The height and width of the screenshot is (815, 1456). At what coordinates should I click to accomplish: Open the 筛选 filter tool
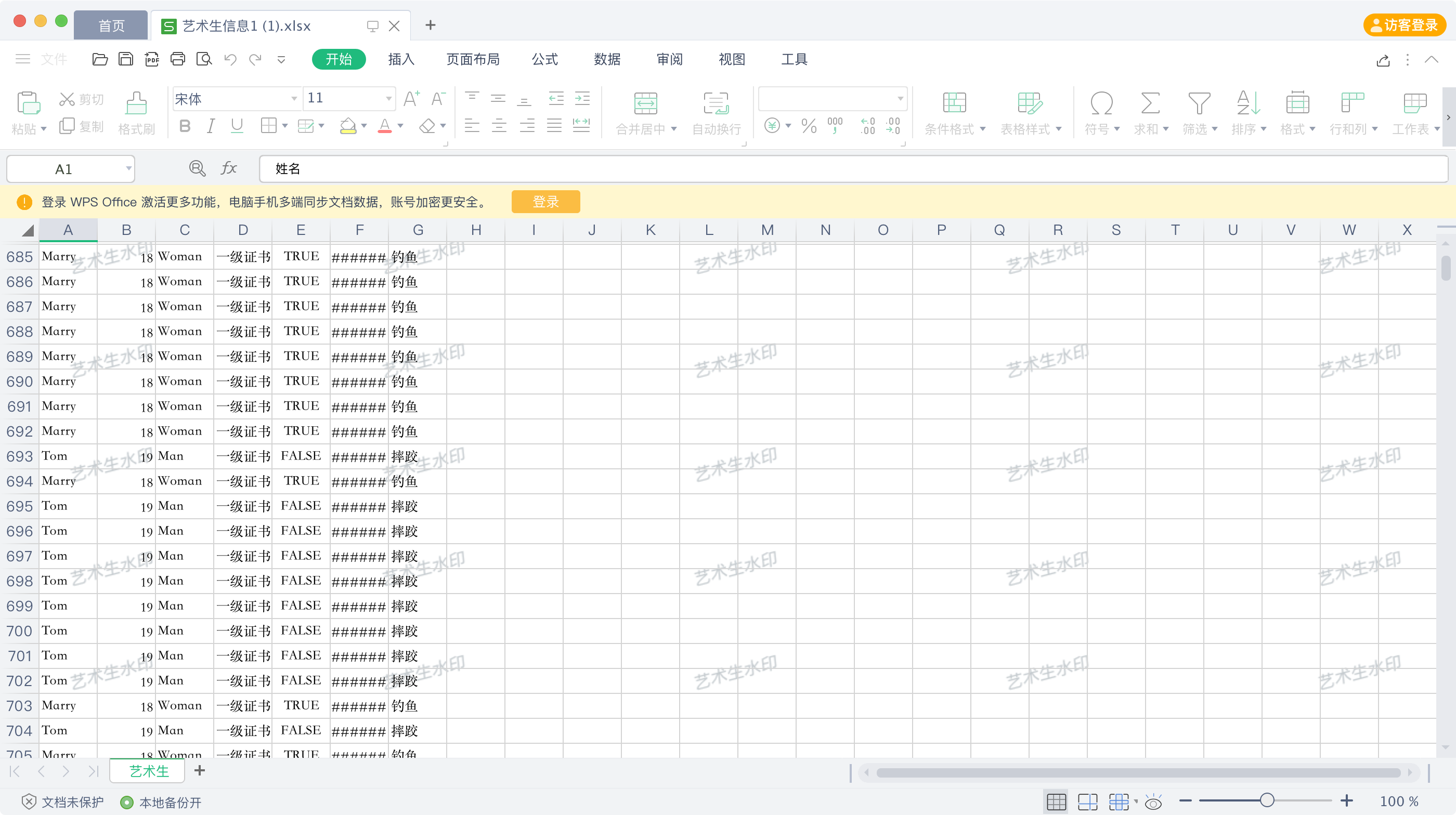pyautogui.click(x=1200, y=113)
